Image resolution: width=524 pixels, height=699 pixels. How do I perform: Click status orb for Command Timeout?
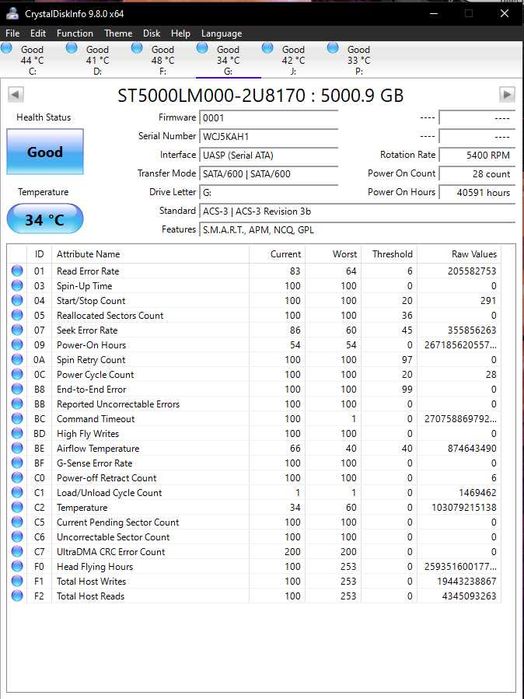(x=17, y=419)
